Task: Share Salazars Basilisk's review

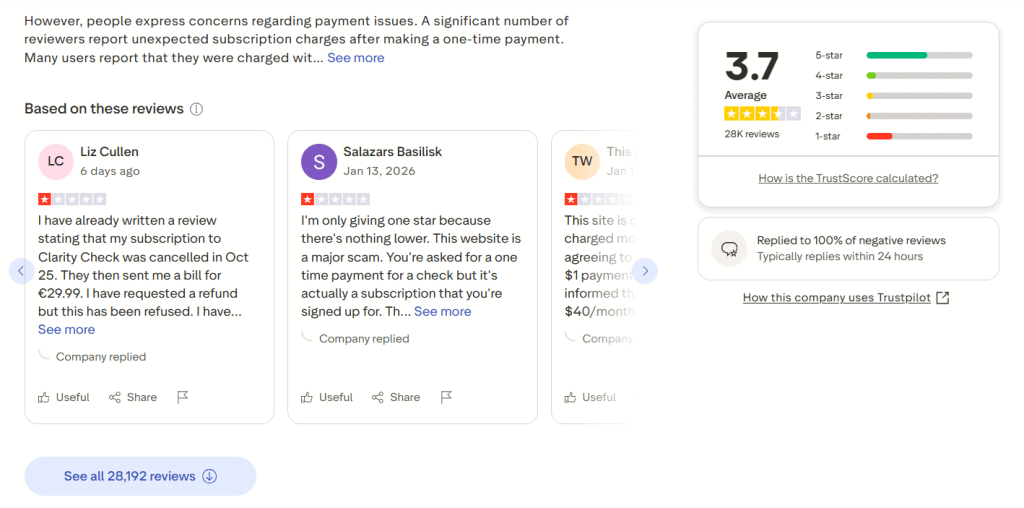Action: pos(396,397)
